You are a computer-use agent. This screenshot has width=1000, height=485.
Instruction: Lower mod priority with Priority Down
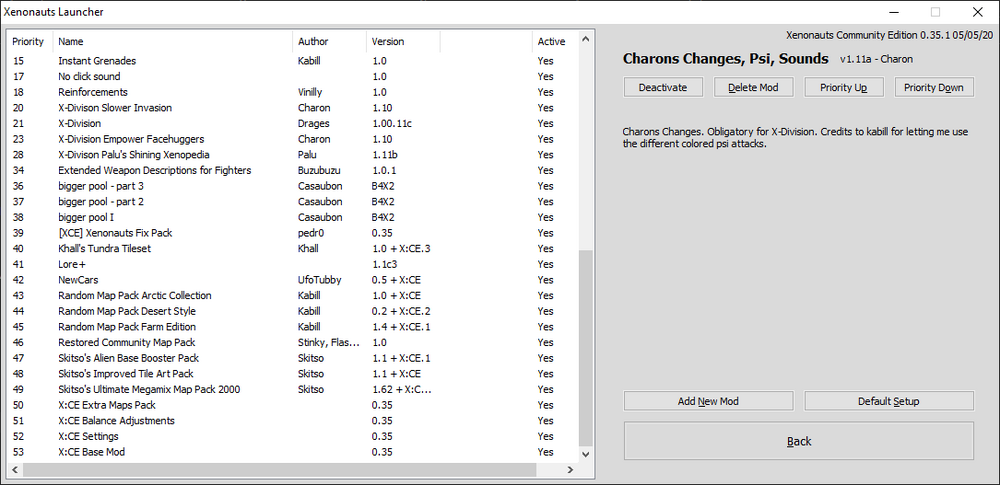(934, 87)
